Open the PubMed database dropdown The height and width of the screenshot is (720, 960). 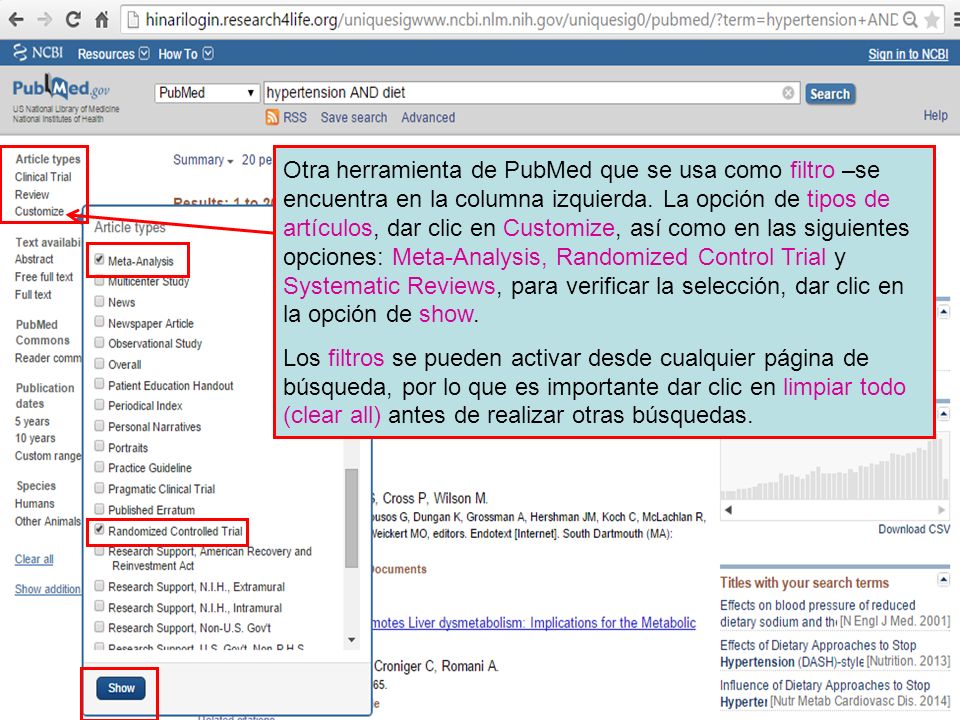[x=207, y=93]
